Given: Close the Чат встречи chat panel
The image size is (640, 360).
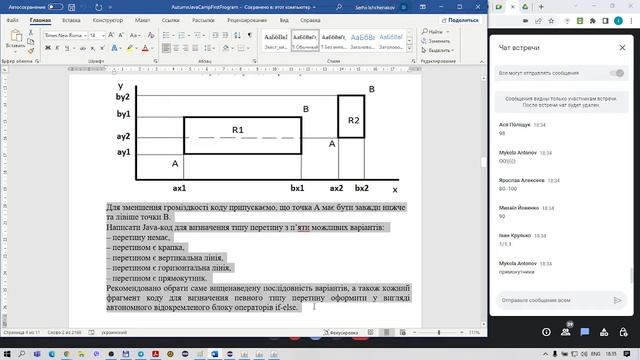Looking at the screenshot, I should coord(622,48).
